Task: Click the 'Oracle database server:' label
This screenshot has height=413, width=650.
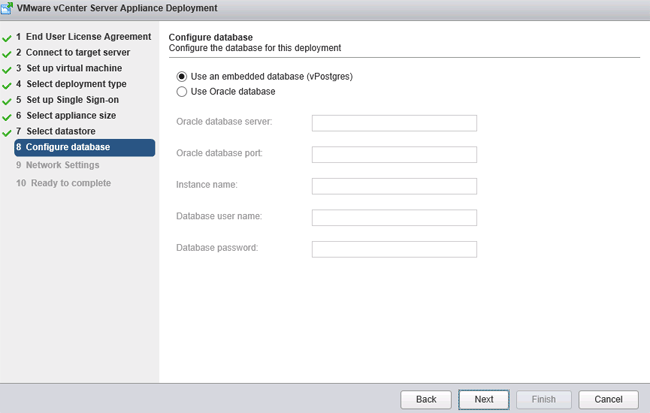Action: pos(224,122)
